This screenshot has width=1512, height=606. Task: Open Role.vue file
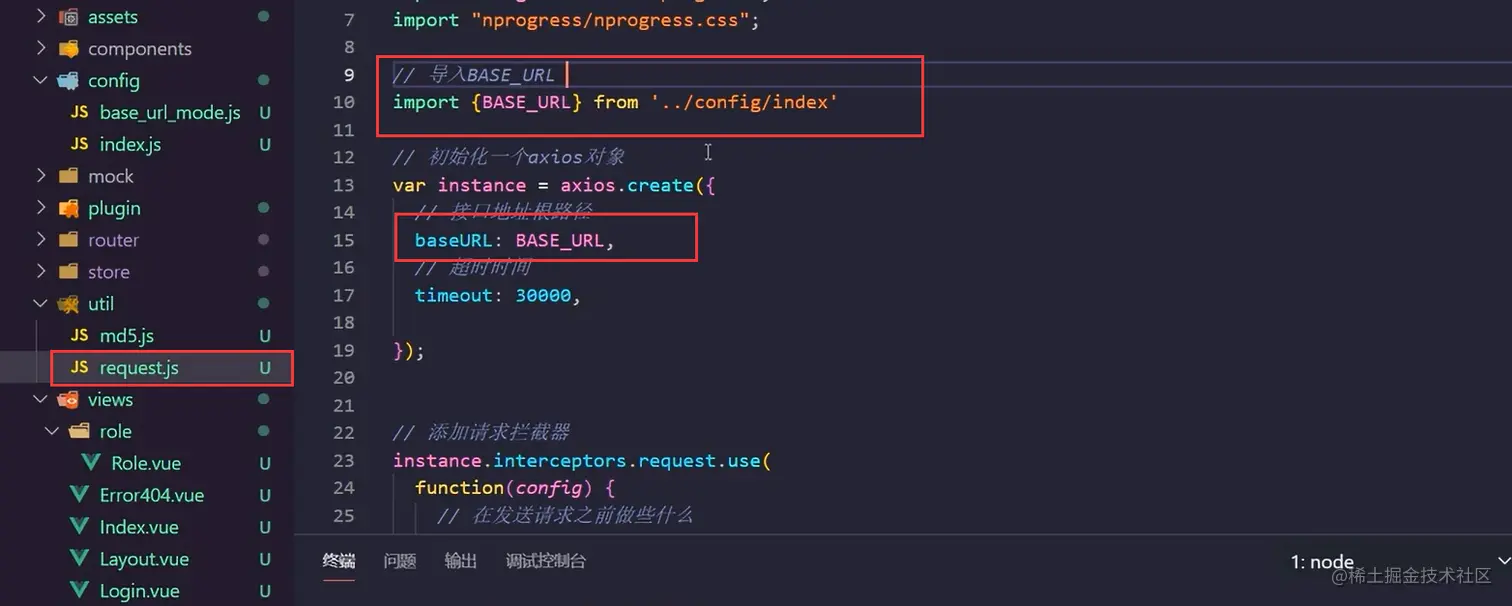146,463
